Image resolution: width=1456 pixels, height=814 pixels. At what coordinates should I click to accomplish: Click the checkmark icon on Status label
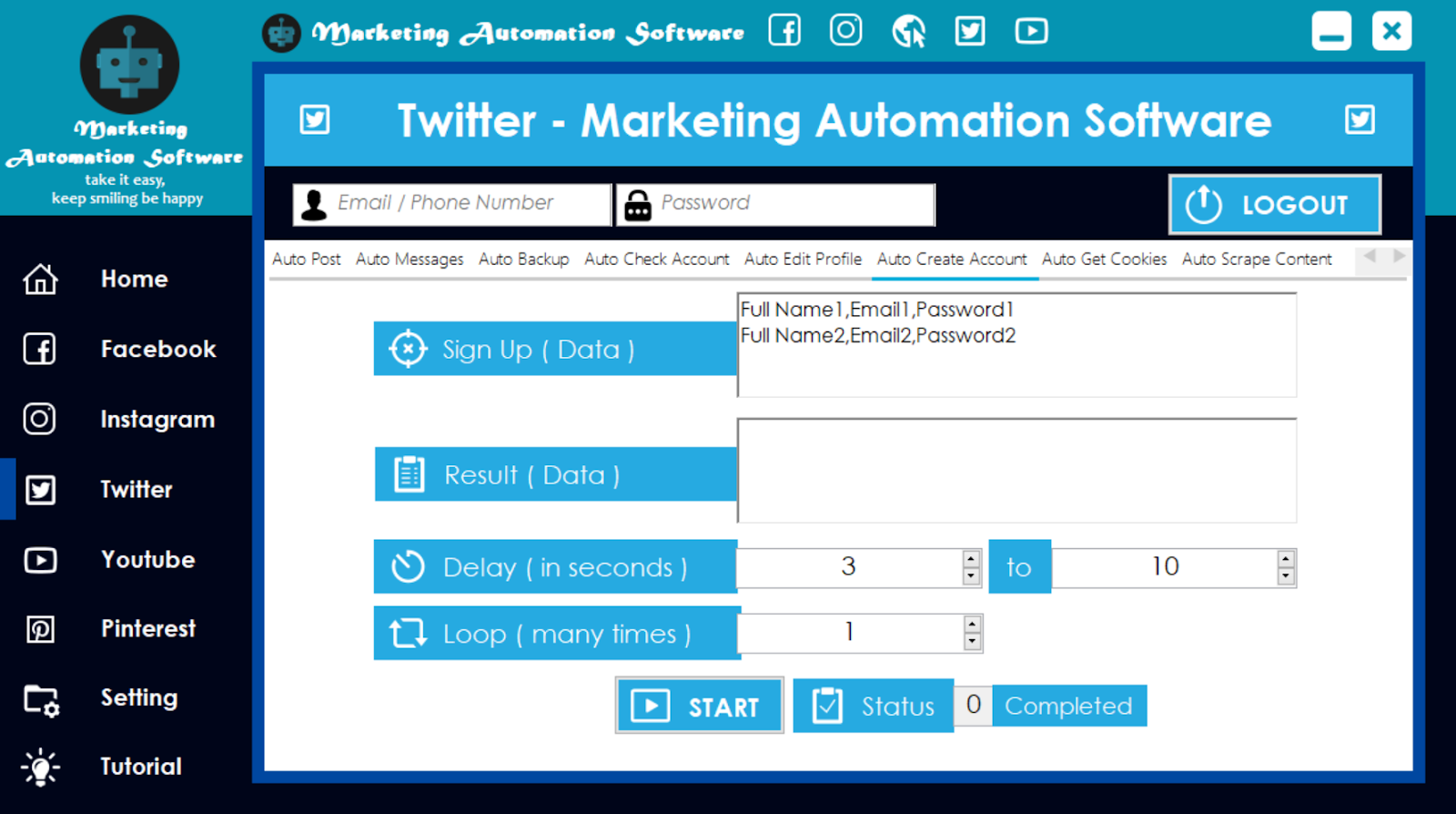pyautogui.click(x=827, y=706)
